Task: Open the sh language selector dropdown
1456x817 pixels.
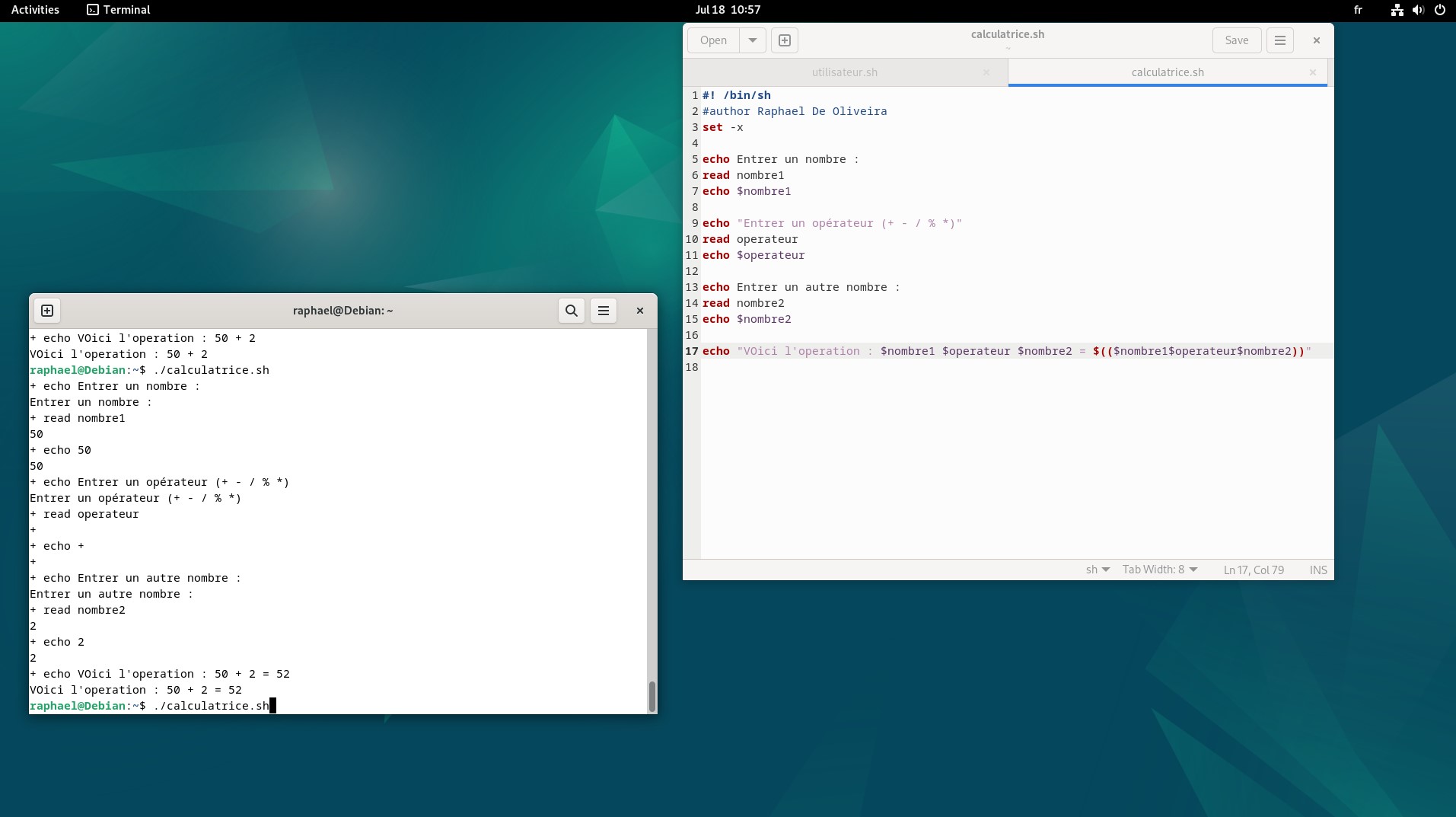Action: (1098, 570)
